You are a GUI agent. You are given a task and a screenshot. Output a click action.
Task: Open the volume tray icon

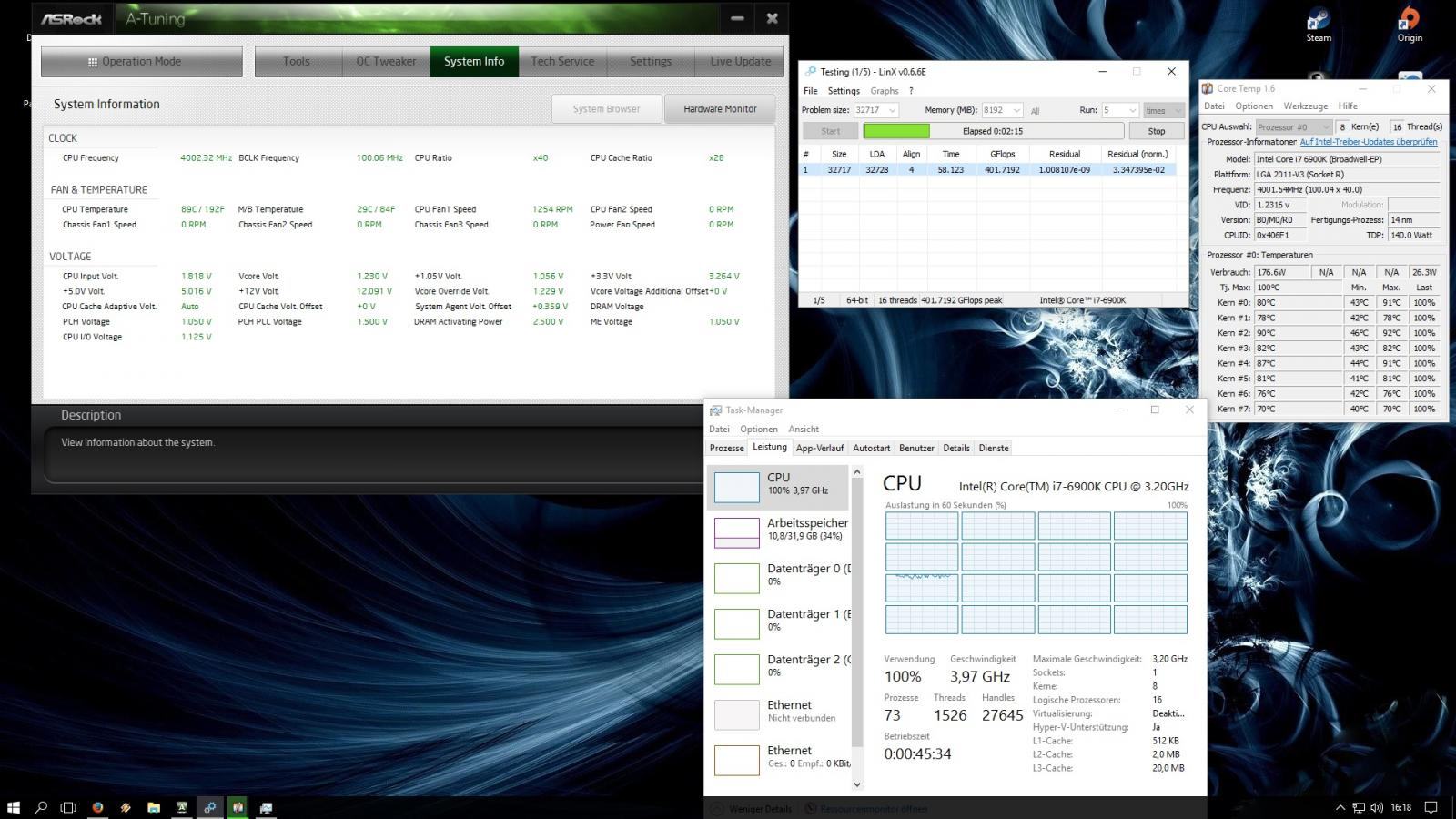click(1377, 807)
